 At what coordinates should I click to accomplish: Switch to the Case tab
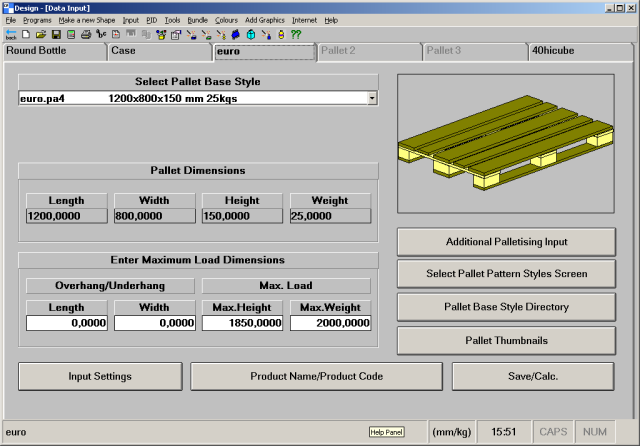coord(160,51)
